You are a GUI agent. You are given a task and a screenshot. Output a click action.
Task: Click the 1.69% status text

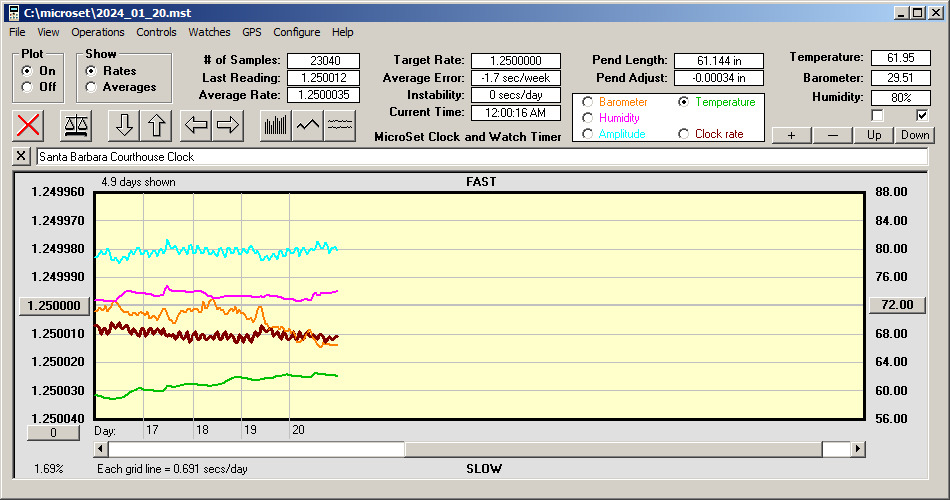tap(48, 468)
